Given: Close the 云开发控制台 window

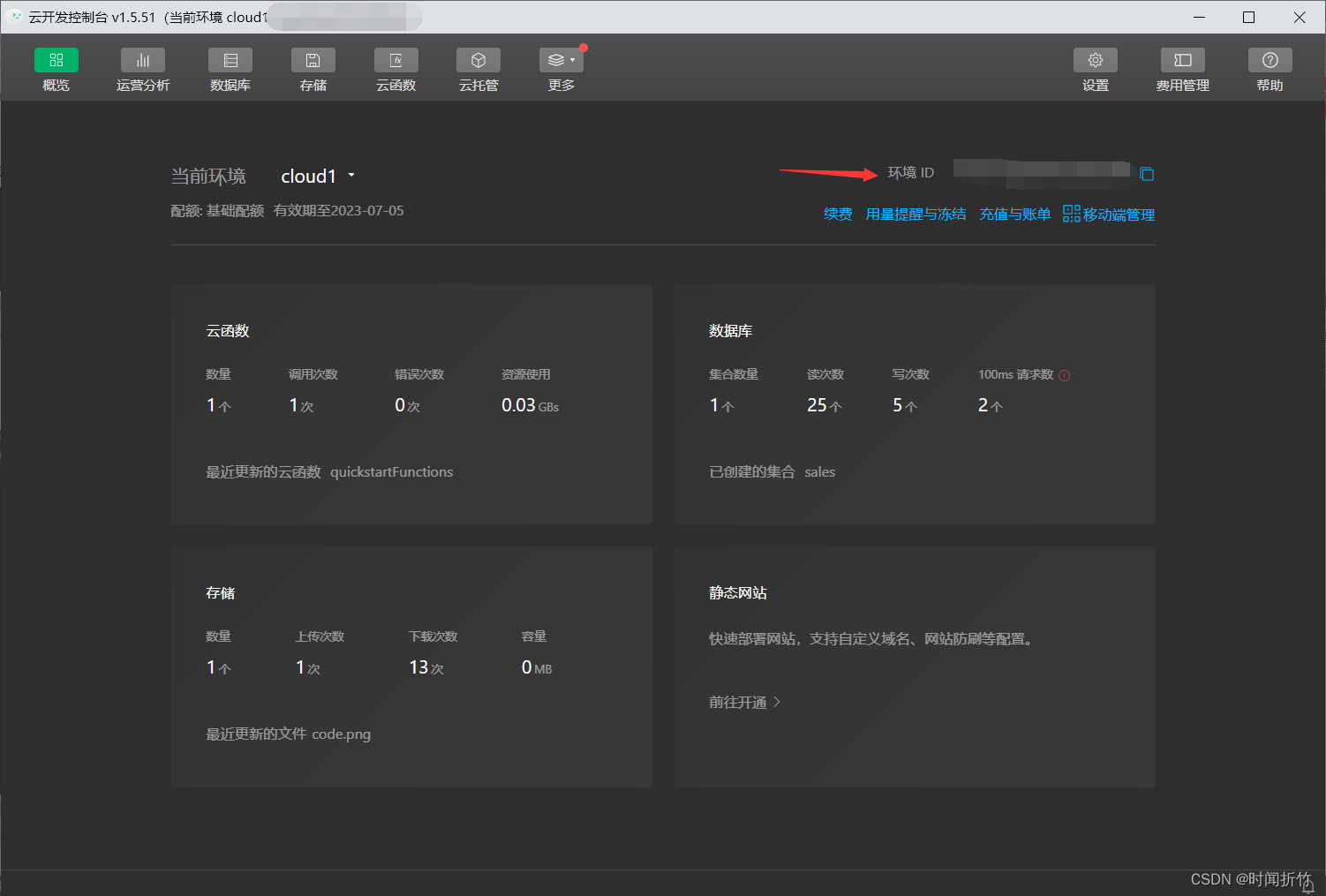Looking at the screenshot, I should [x=1300, y=17].
